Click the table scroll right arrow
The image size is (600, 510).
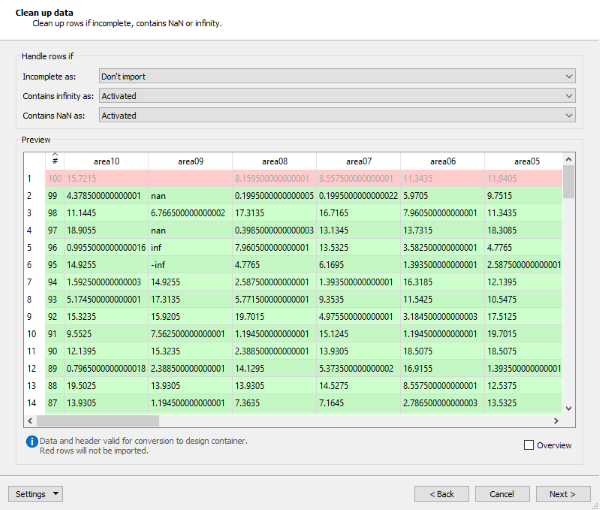(556, 420)
